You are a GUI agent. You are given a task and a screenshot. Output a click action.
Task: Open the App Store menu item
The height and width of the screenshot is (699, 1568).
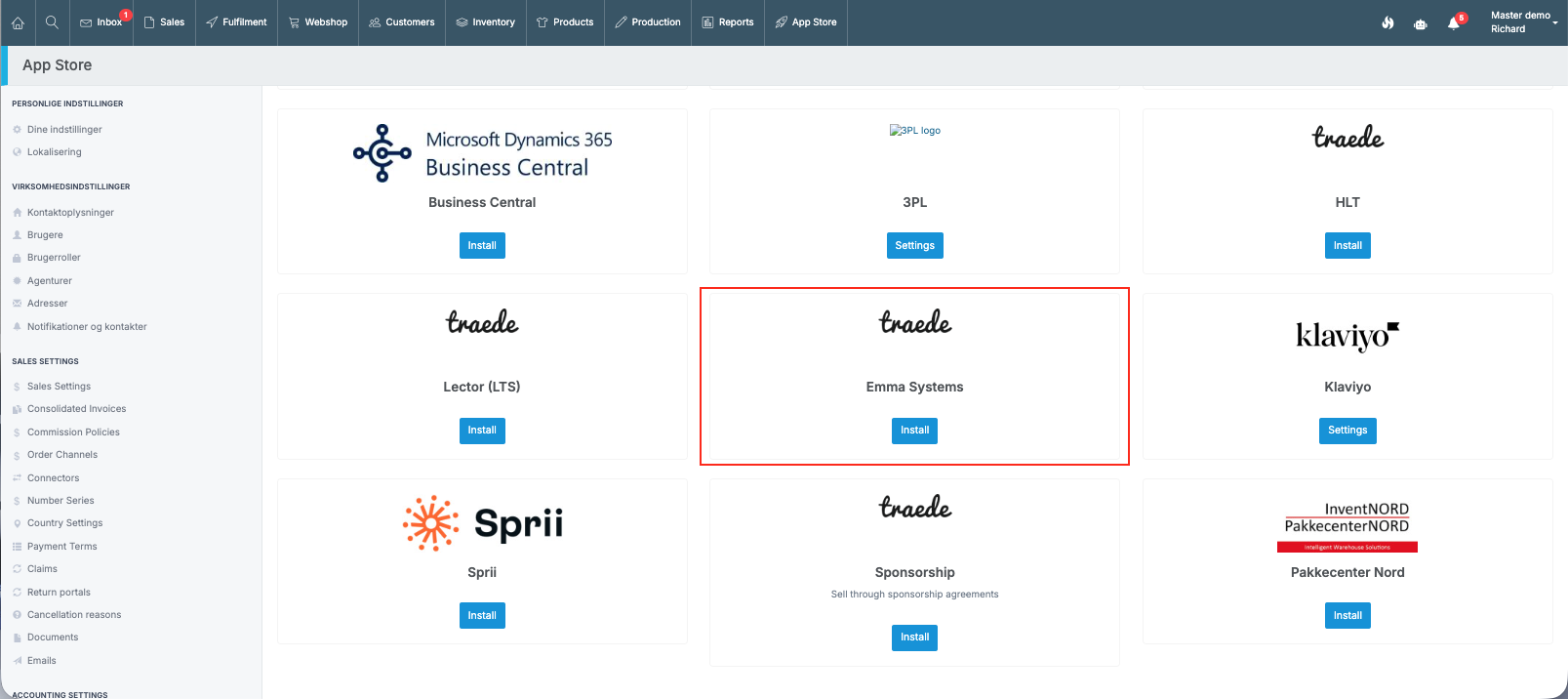click(x=806, y=22)
